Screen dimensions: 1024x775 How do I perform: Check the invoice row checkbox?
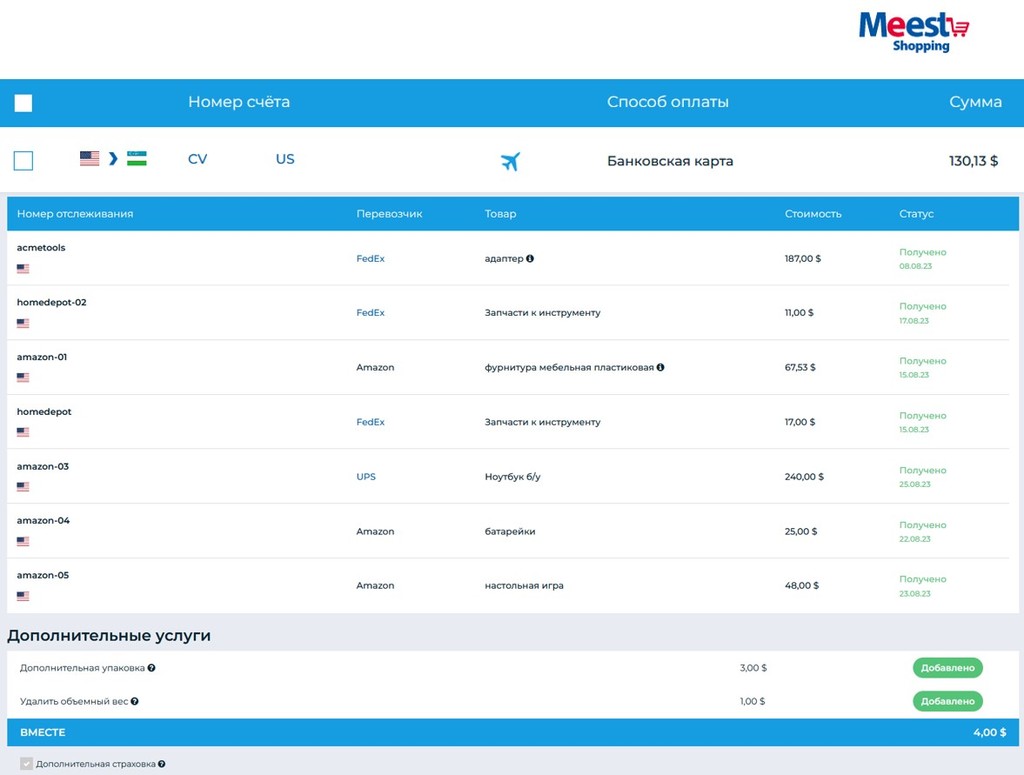click(23, 161)
